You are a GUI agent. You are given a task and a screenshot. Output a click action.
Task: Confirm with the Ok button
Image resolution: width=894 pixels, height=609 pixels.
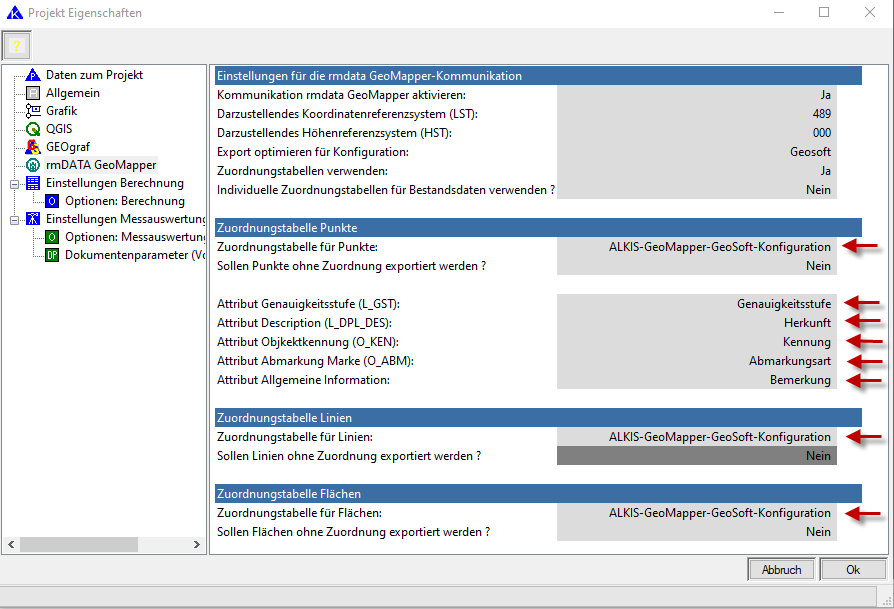click(852, 570)
